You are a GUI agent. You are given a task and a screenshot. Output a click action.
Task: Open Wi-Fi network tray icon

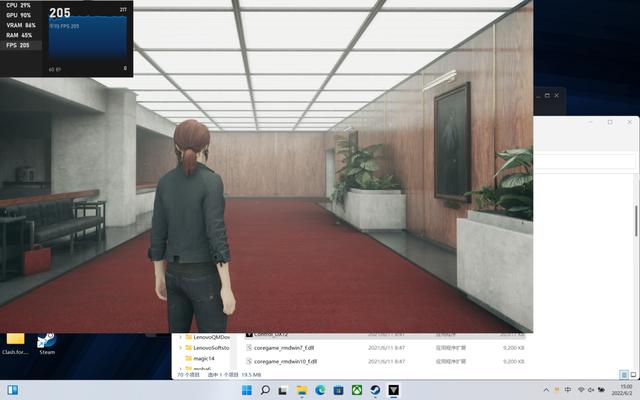581,390
